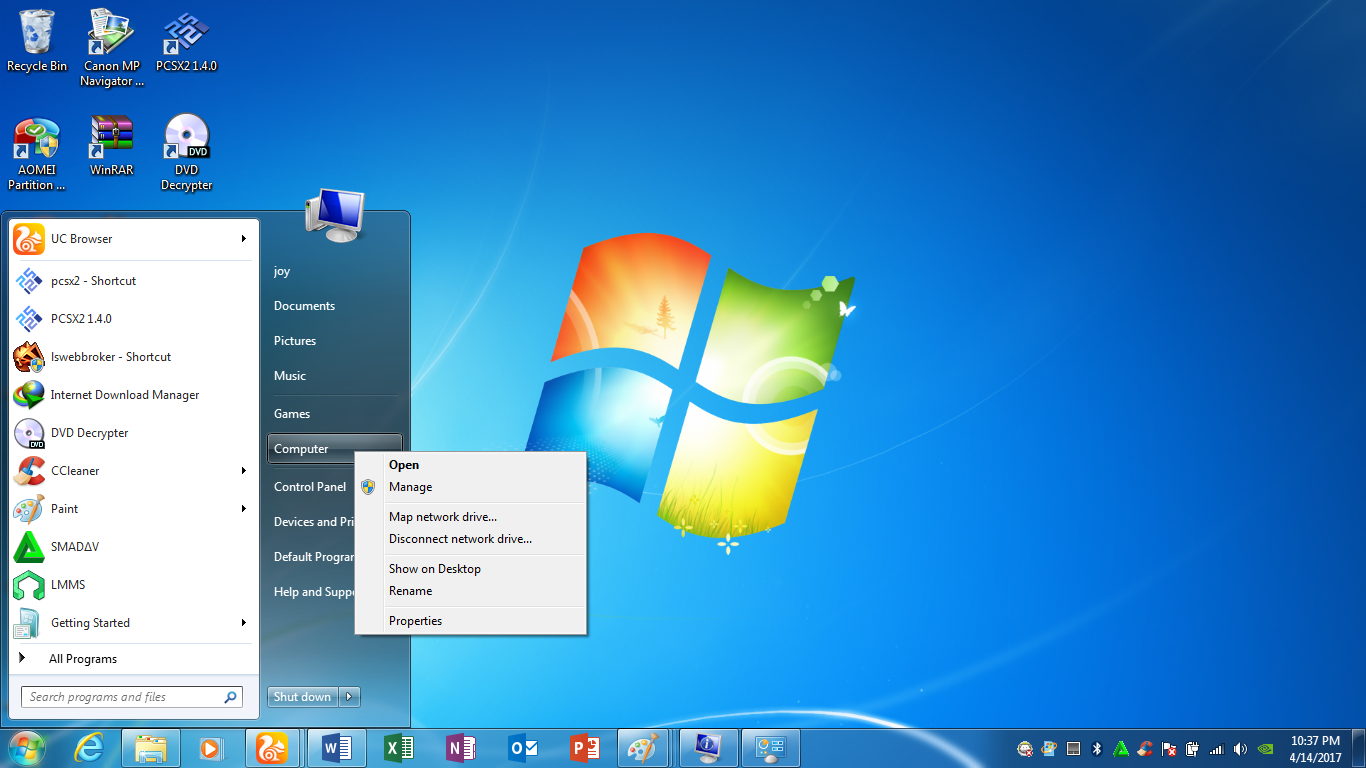Choose Rename in the context menu

click(x=470, y=591)
